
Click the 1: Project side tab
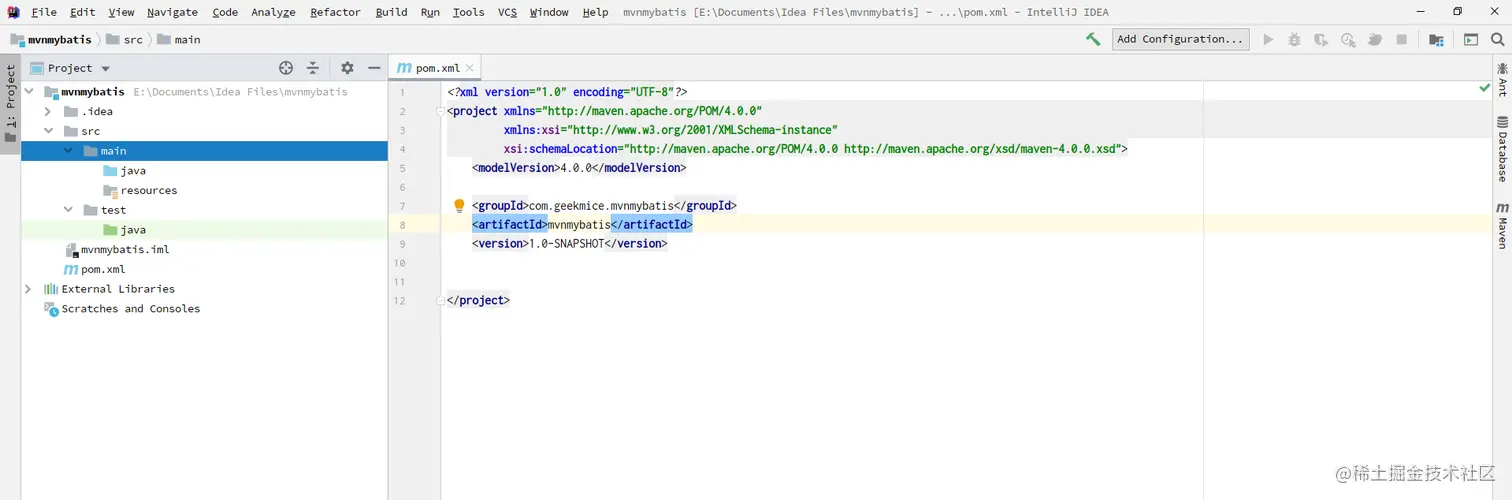(11, 103)
